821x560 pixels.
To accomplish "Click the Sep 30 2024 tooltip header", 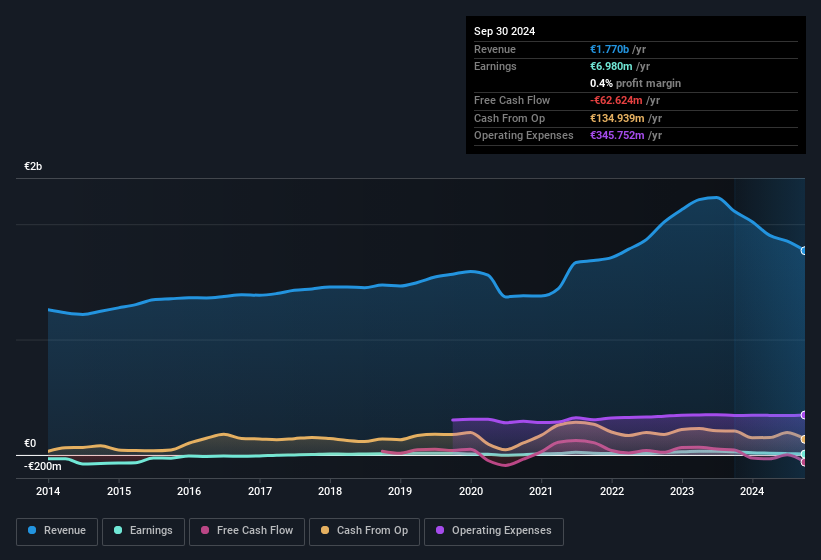I will coord(504,31).
